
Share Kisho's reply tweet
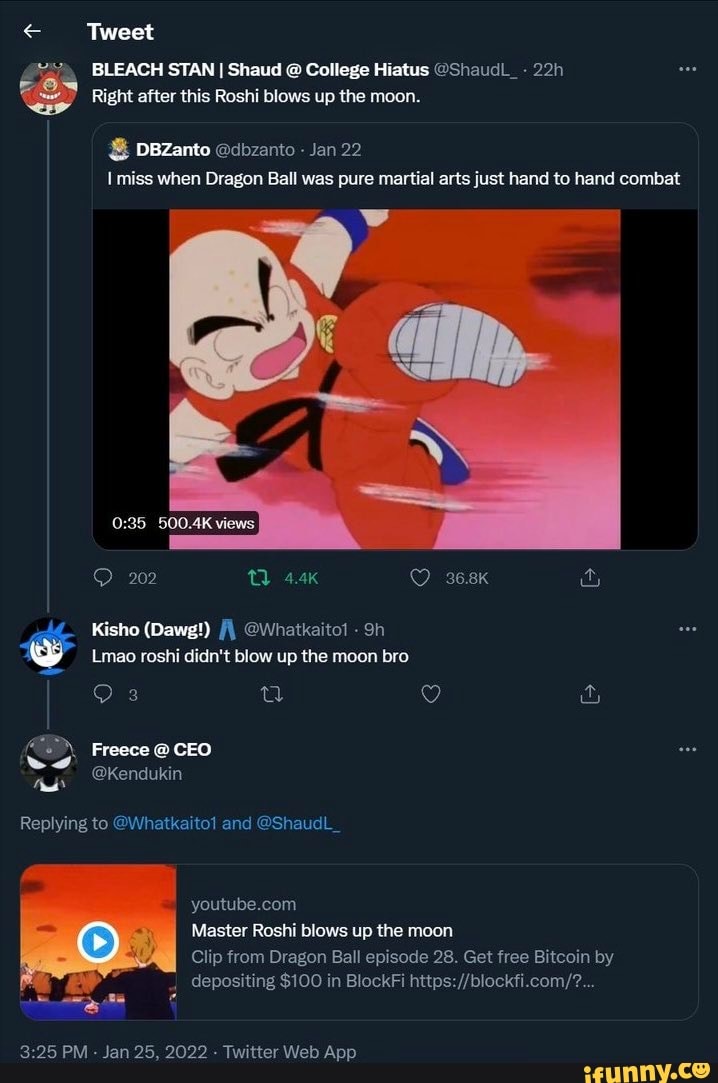pyautogui.click(x=589, y=694)
